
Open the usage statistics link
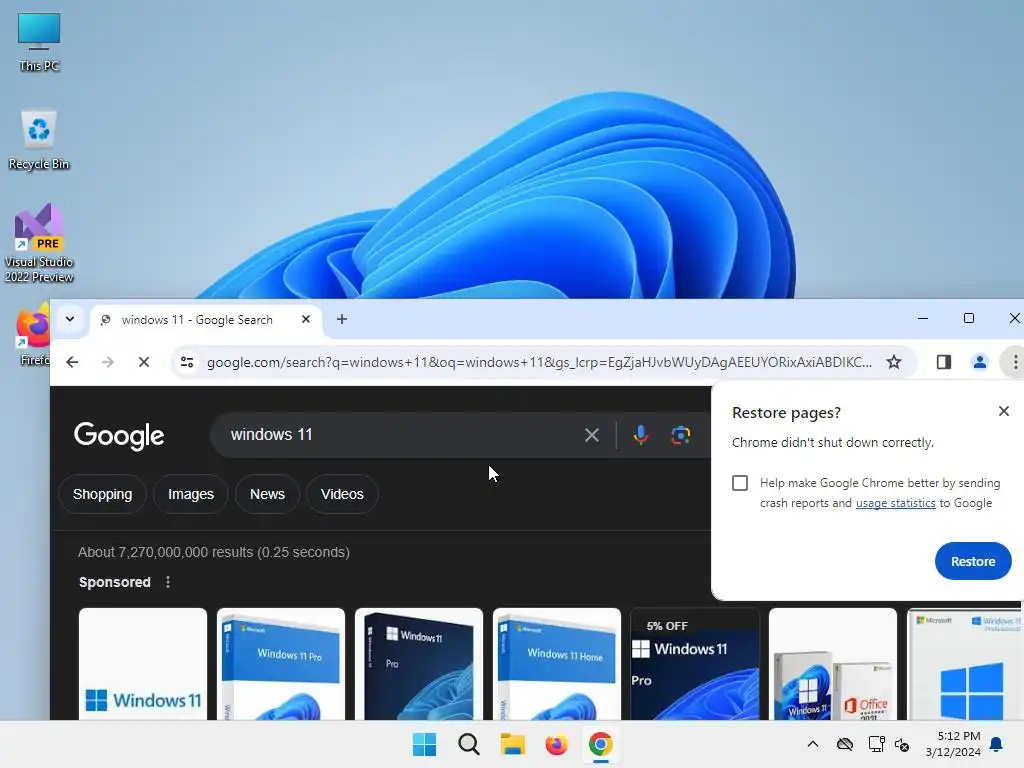coord(895,503)
